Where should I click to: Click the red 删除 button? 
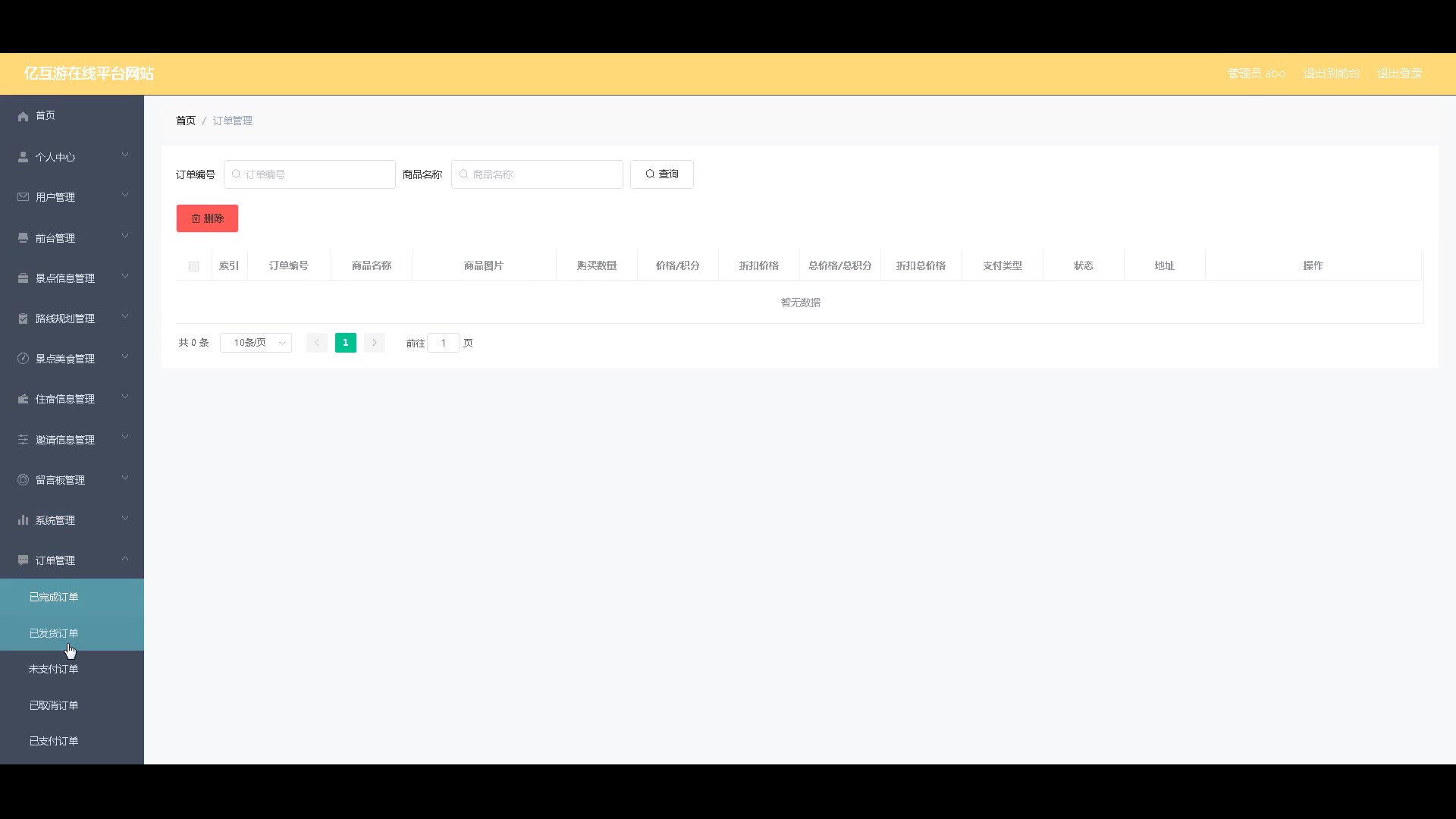(x=207, y=218)
